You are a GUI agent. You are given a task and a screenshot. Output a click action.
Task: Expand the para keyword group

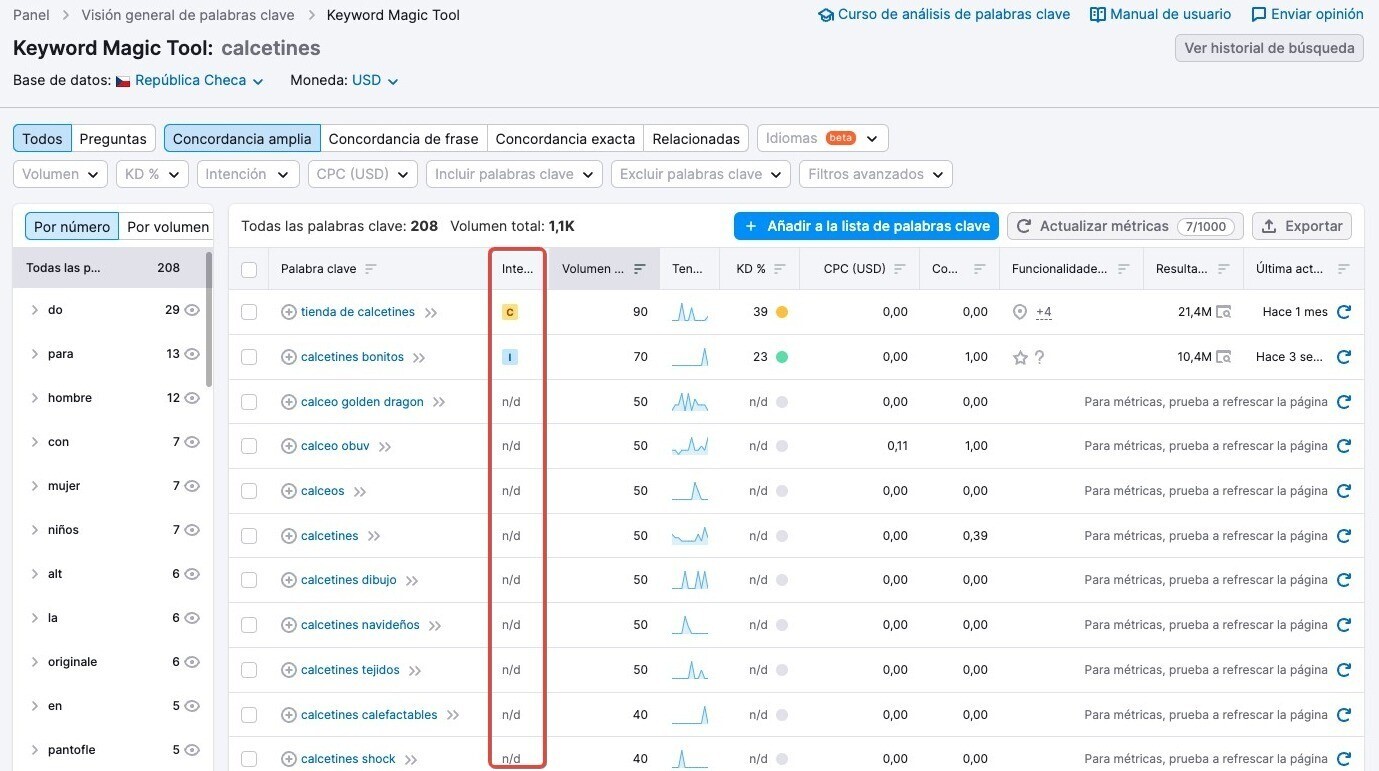[35, 354]
